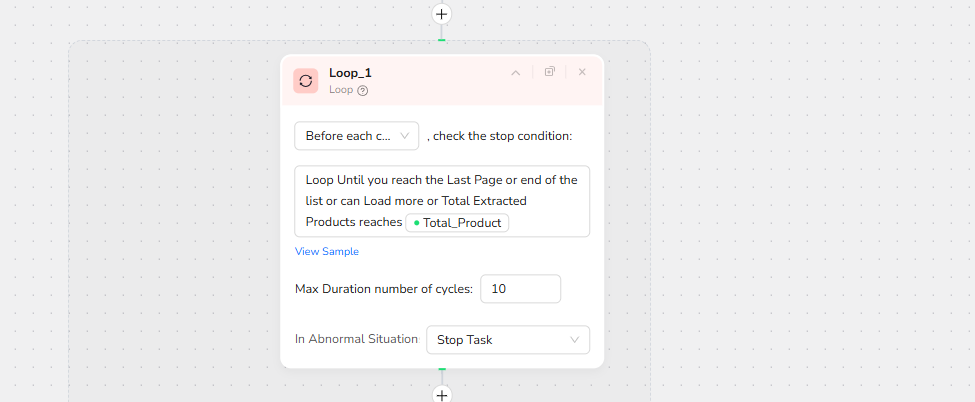
Task: Click the Loop_1 node title
Action: click(350, 72)
